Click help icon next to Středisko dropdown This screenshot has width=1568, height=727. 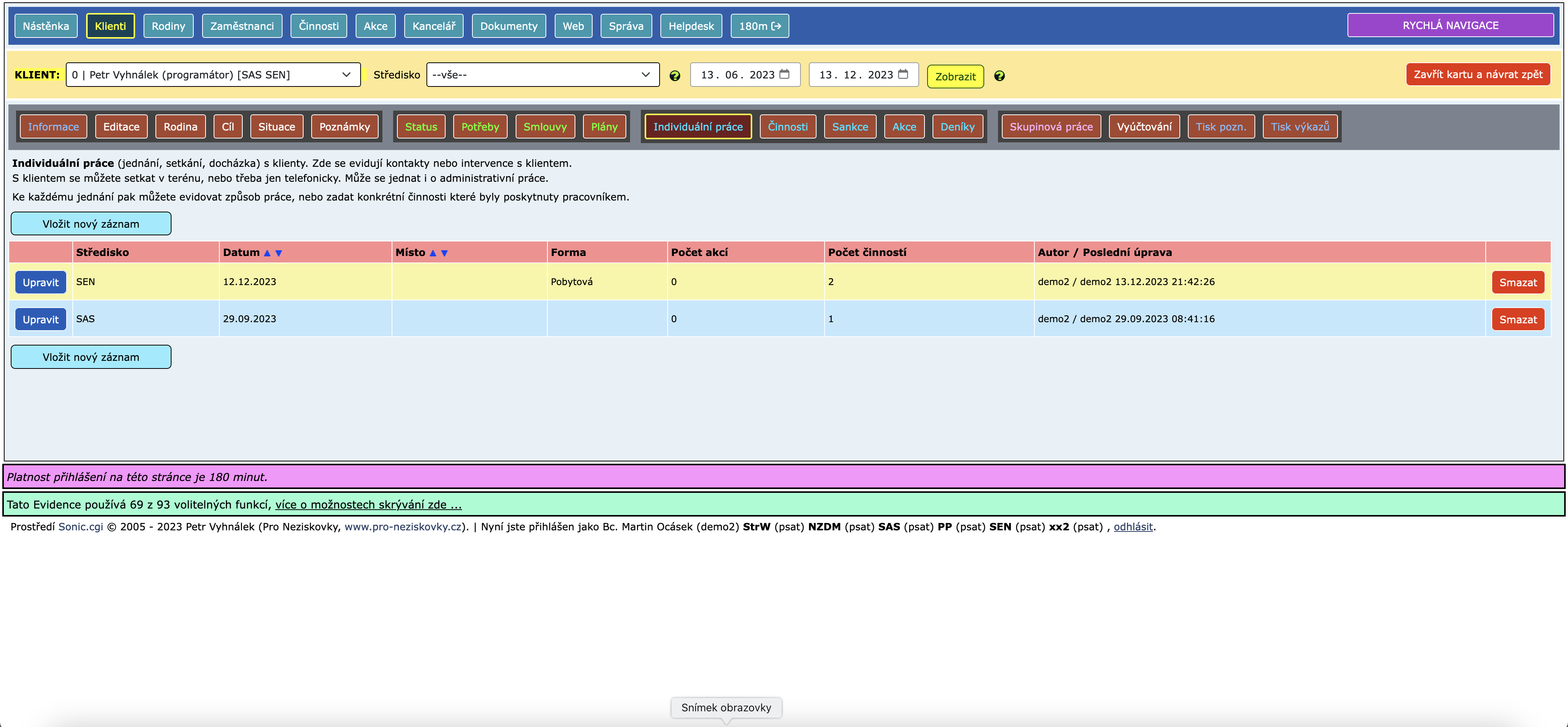(x=675, y=76)
